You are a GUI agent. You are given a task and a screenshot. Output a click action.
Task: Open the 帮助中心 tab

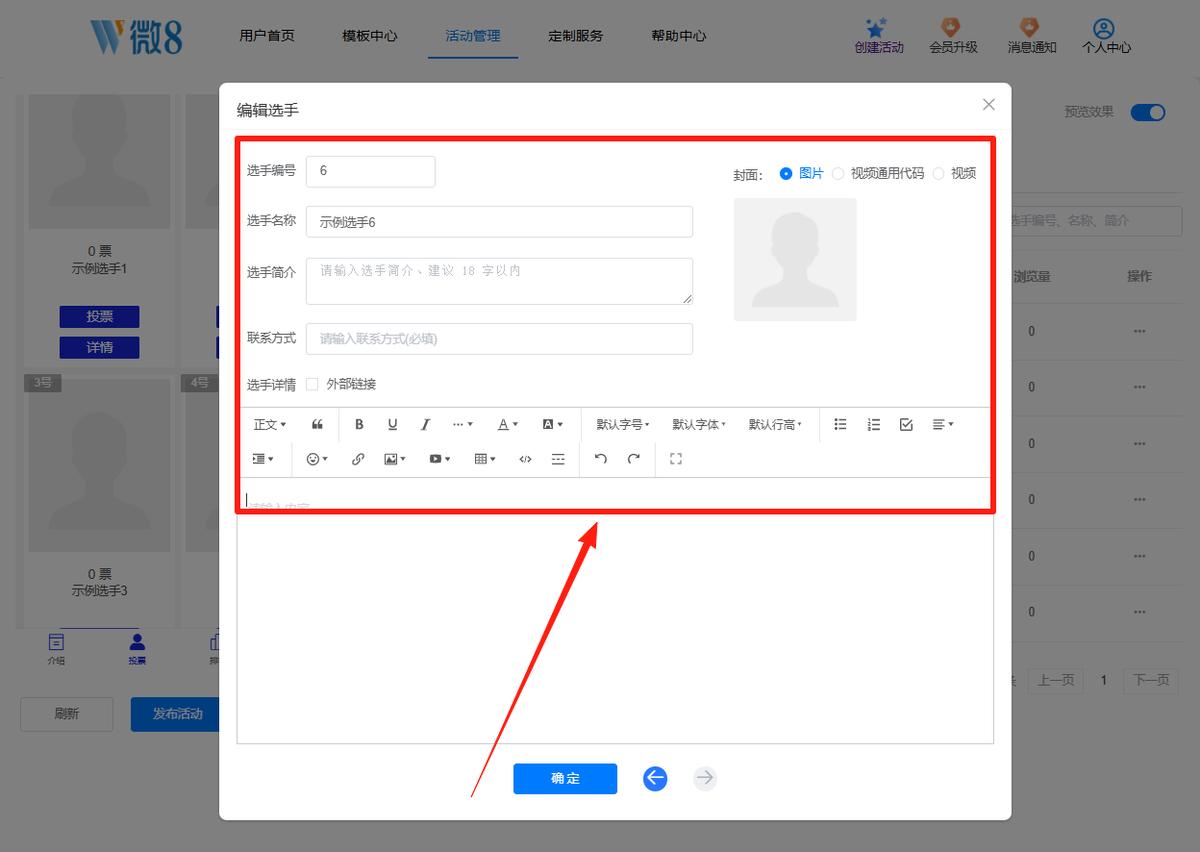pyautogui.click(x=679, y=36)
